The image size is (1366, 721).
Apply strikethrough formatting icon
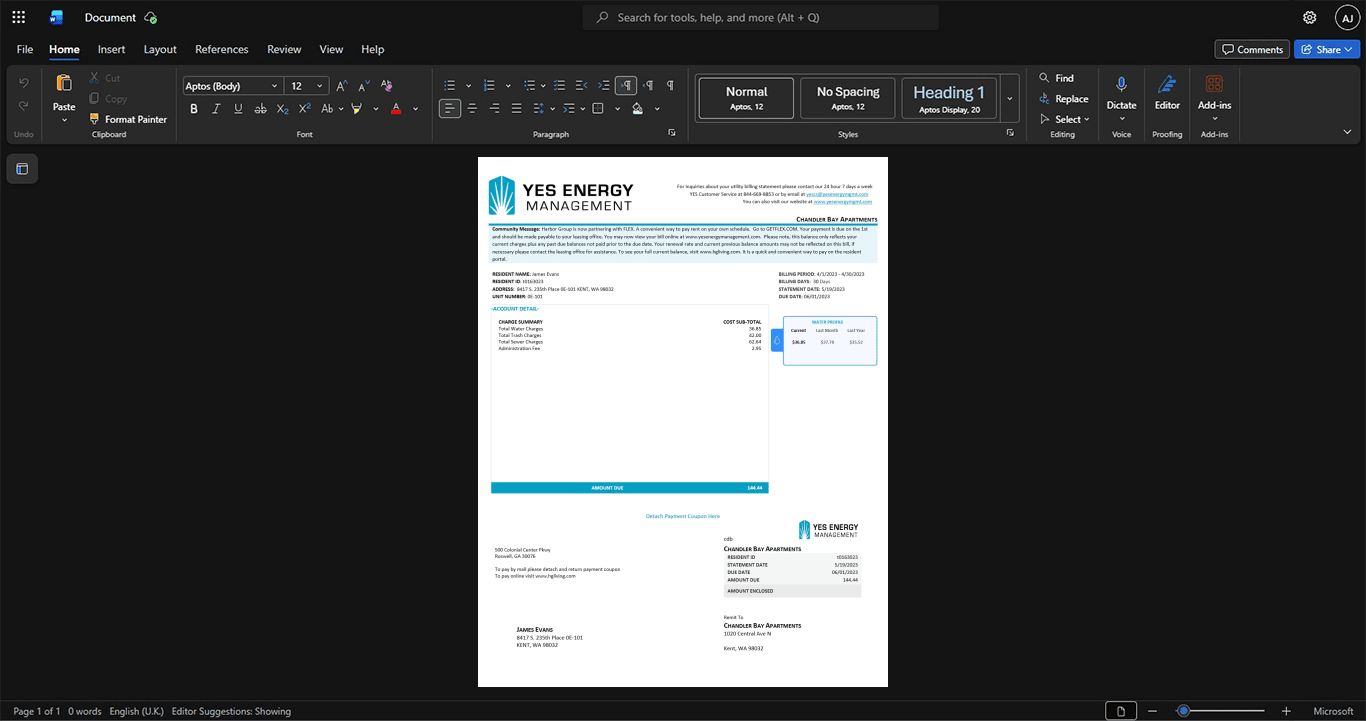tap(260, 108)
